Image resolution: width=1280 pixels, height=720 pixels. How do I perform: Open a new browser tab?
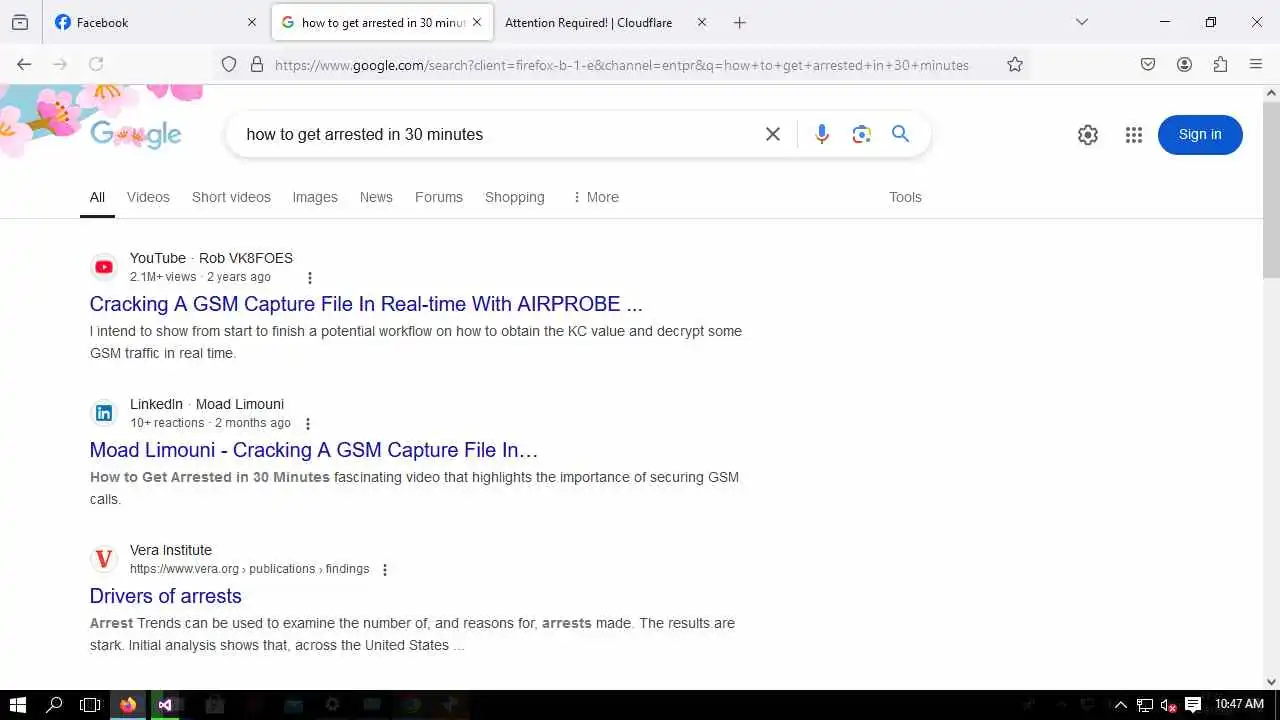(740, 22)
